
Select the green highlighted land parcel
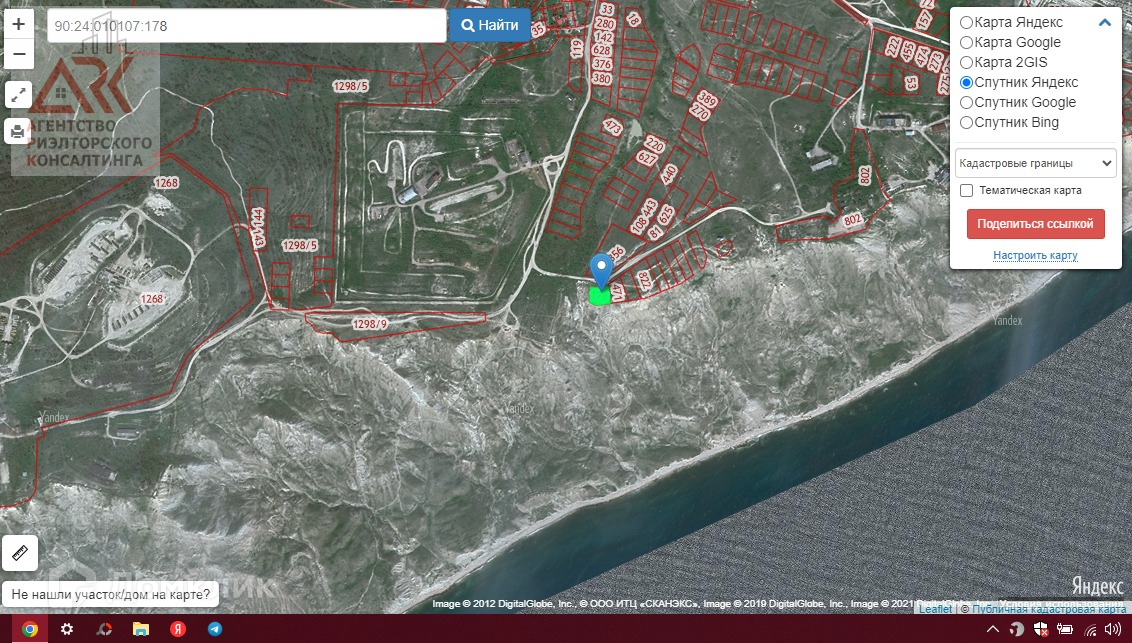[599, 296]
